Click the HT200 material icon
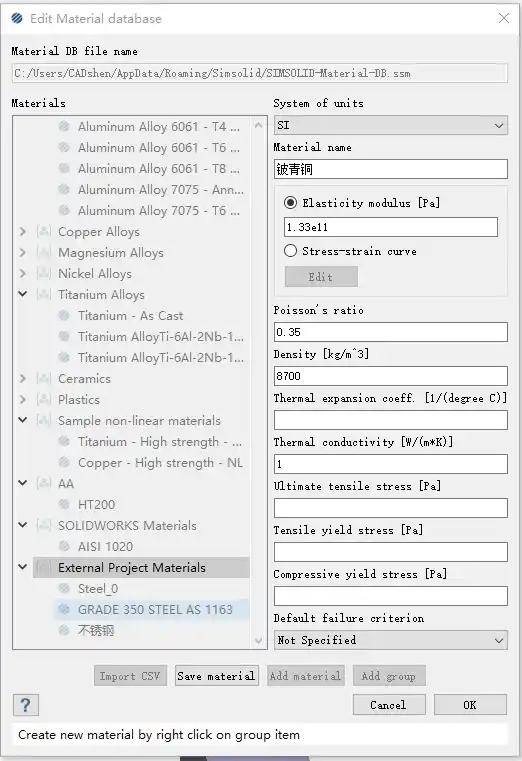Screen dimensions: 522x761 coord(64,504)
